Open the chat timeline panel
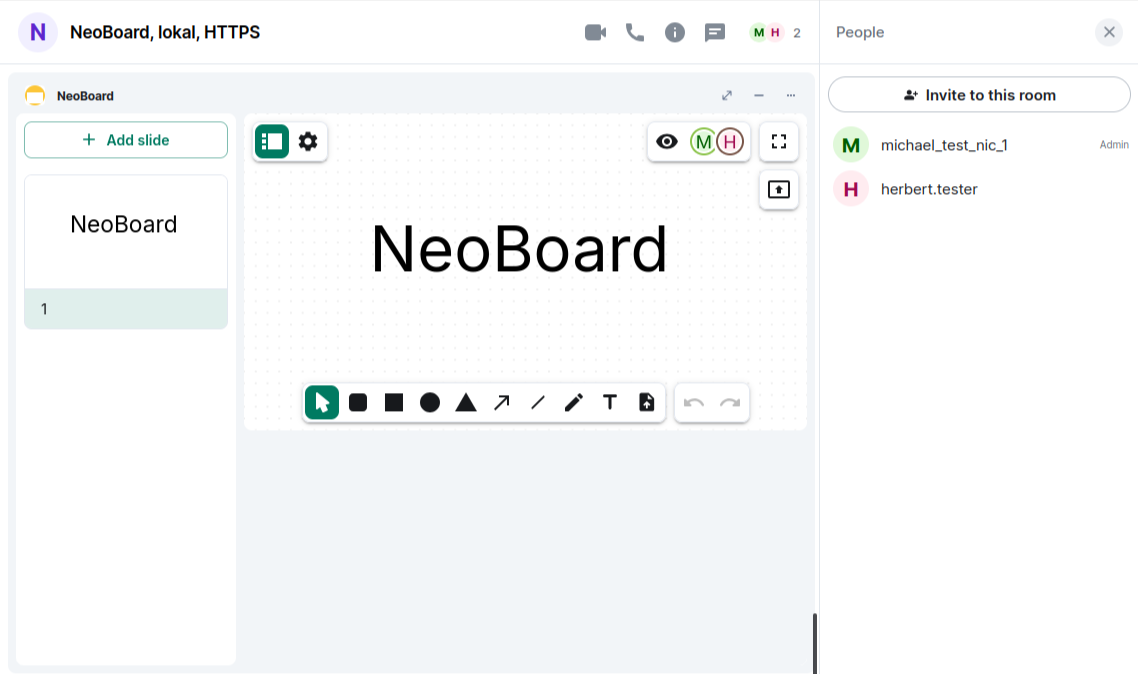This screenshot has width=1138, height=674. click(x=715, y=33)
